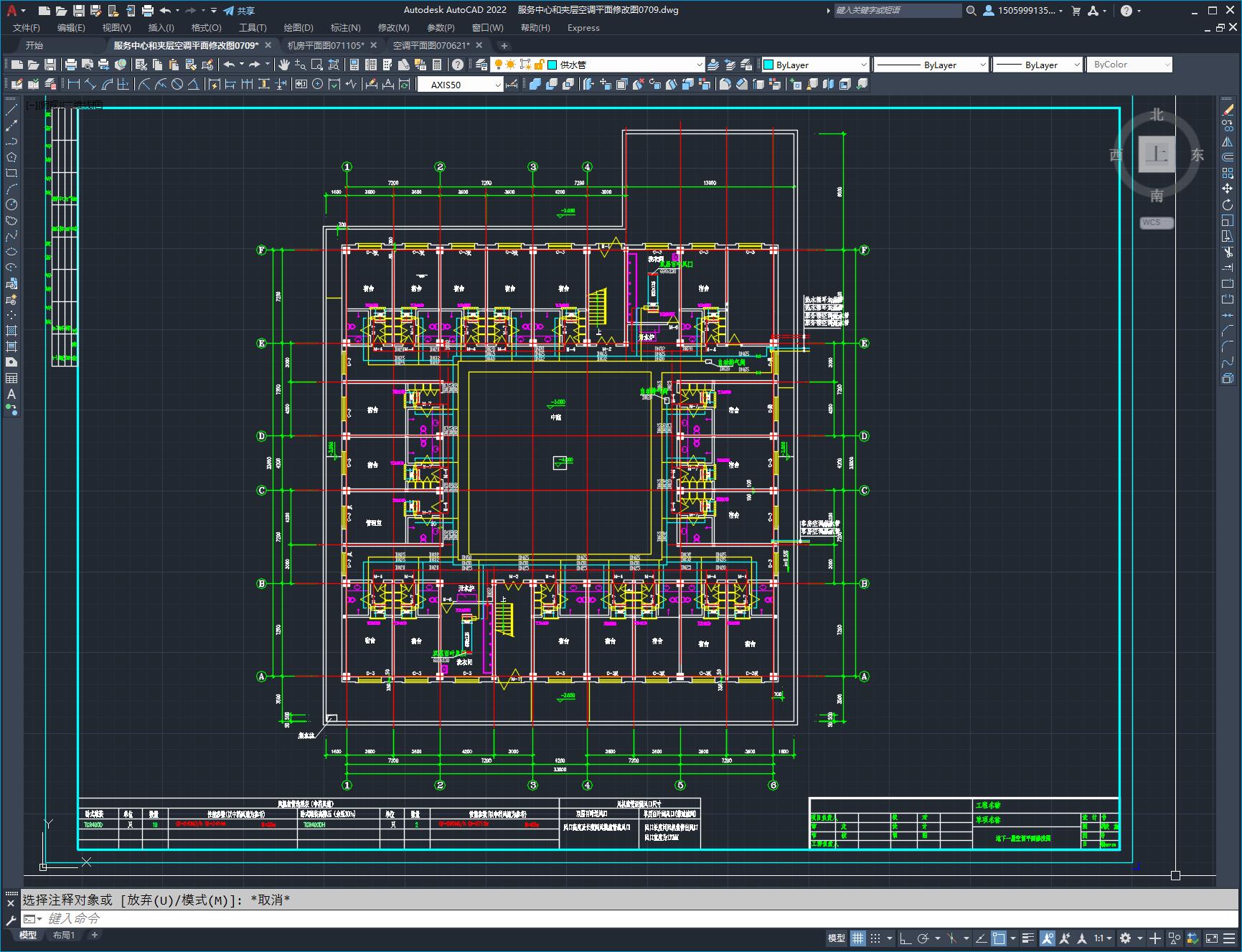This screenshot has height=952, width=1242.
Task: Switch to the 布局1 layout tab
Action: point(64,935)
